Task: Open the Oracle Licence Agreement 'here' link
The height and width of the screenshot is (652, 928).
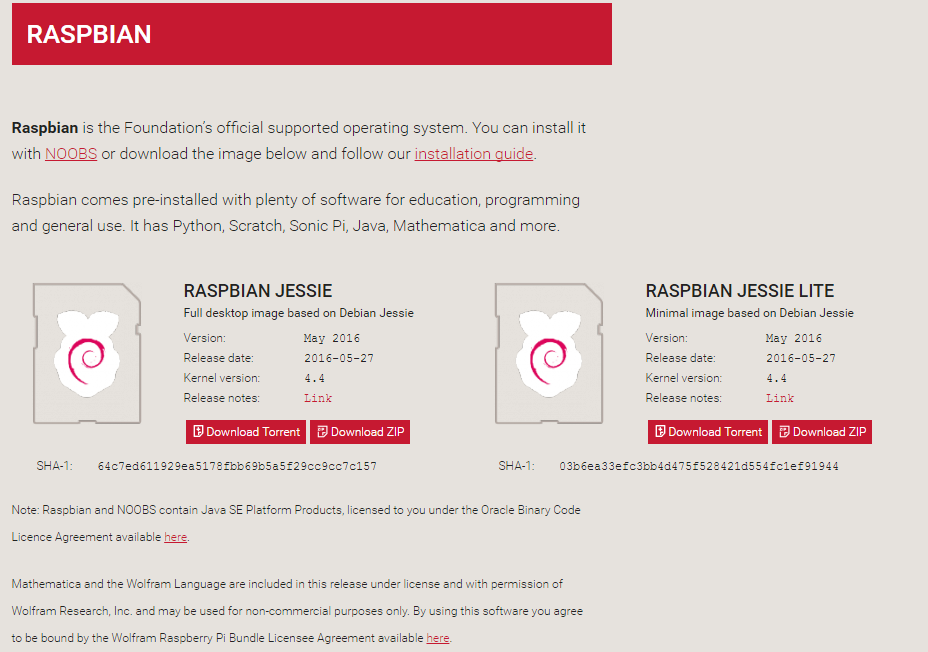Action: (176, 537)
